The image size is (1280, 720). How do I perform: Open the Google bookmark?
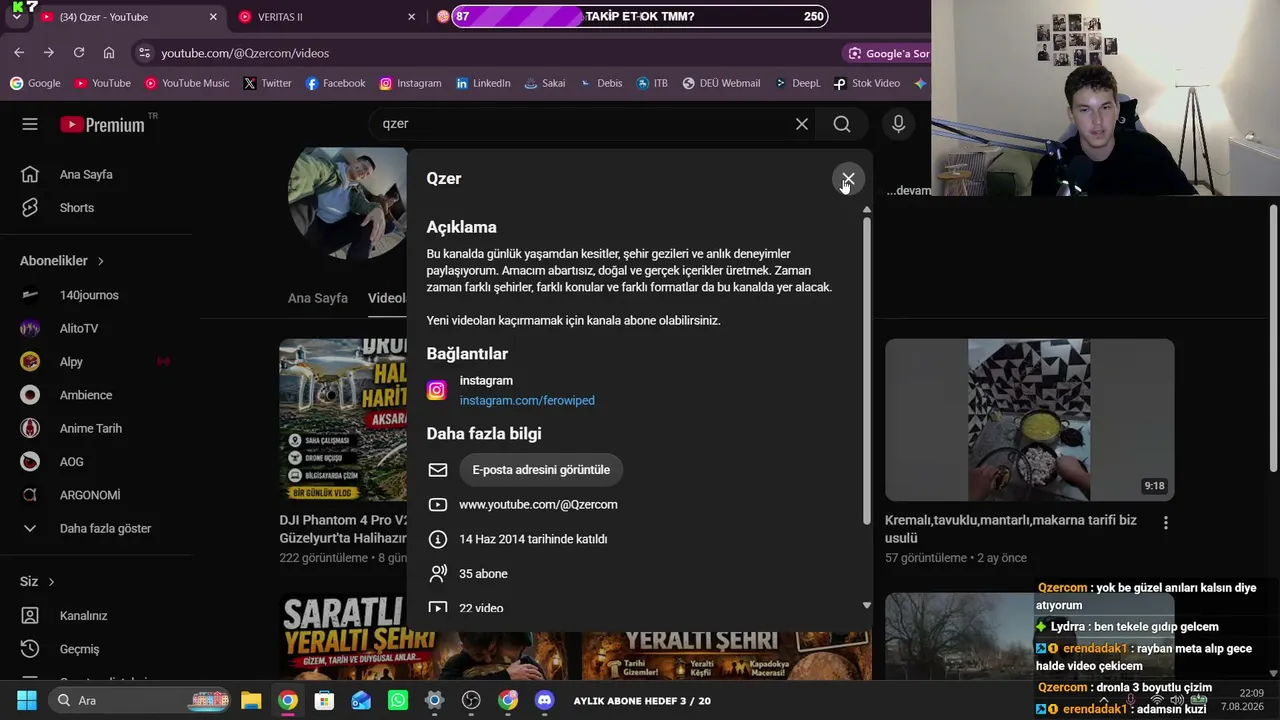pos(35,83)
